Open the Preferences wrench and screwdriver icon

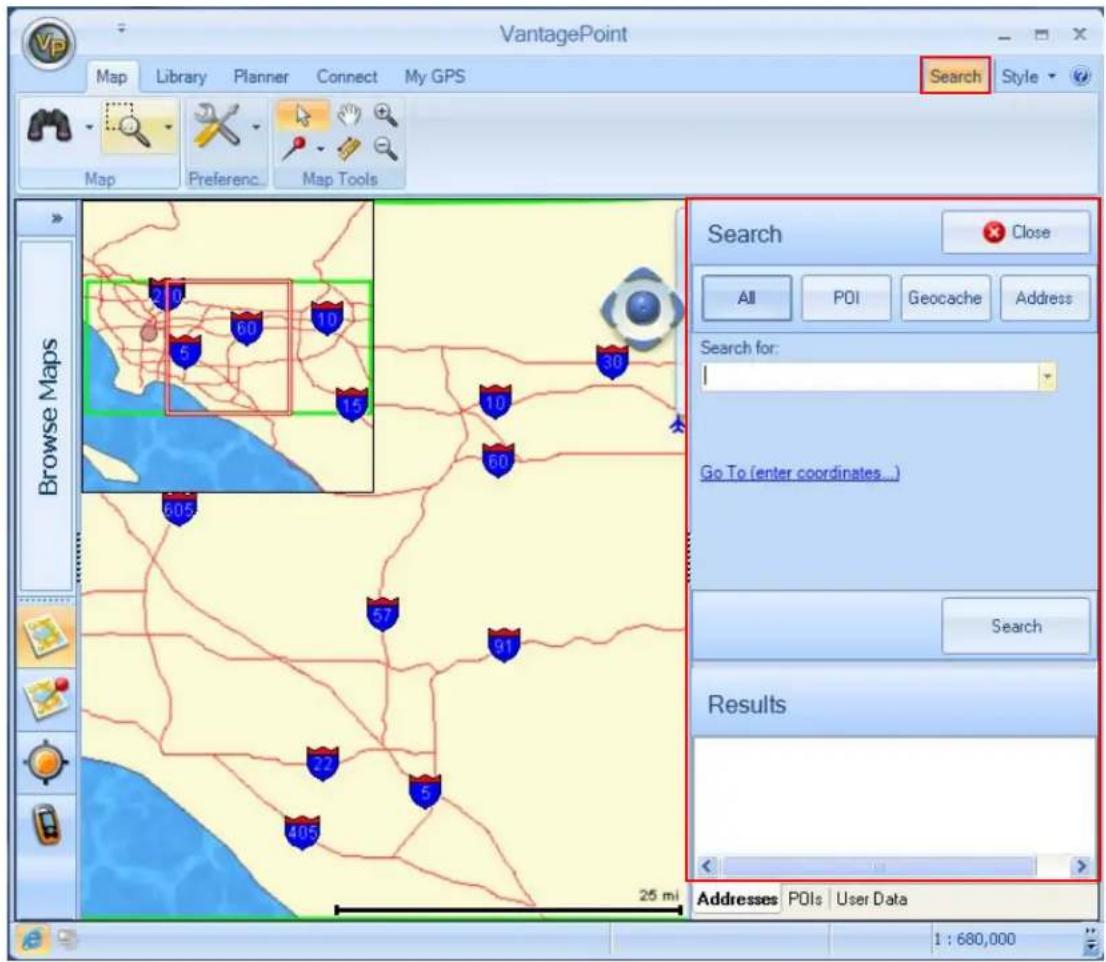tap(217, 125)
